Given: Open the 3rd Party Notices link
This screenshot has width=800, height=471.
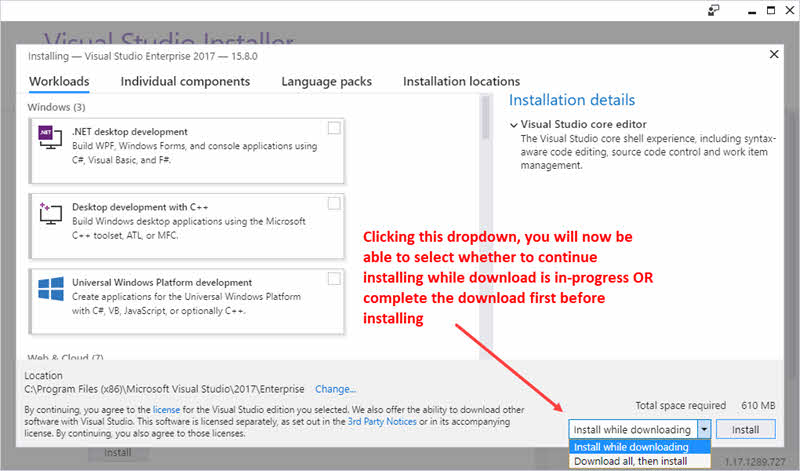Looking at the screenshot, I should click(x=382, y=422).
